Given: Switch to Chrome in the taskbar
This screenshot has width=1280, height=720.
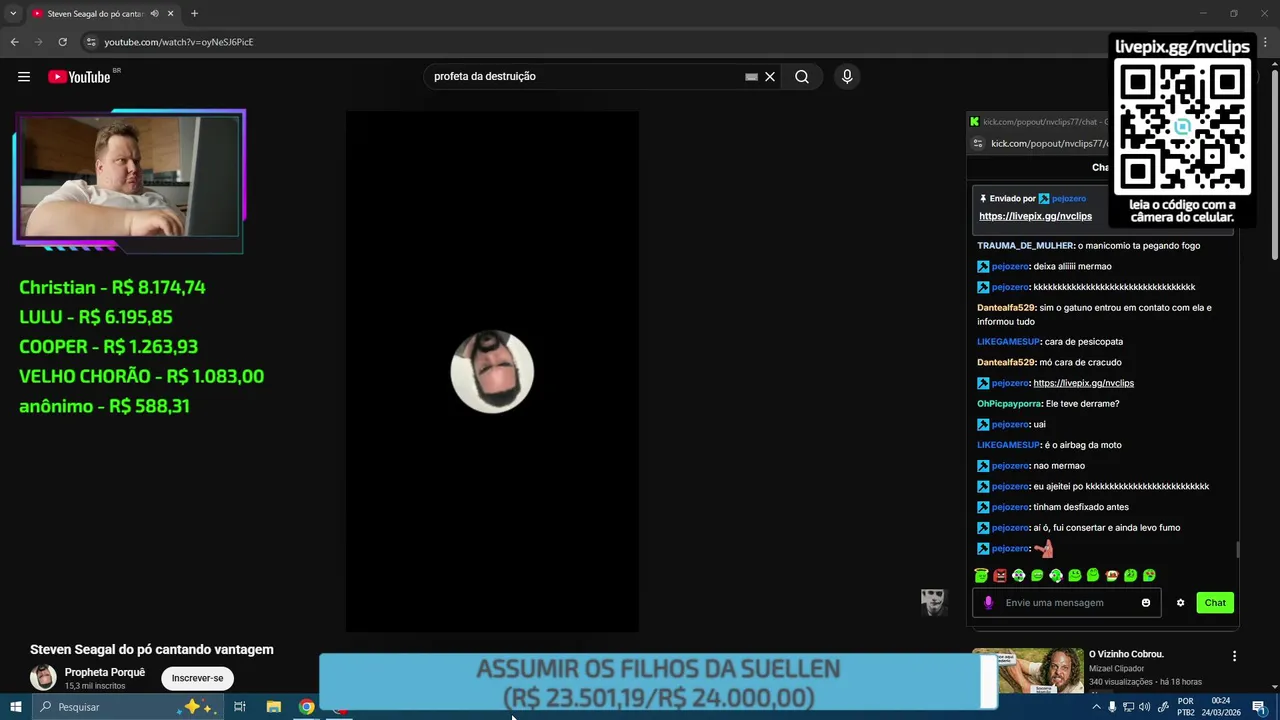Looking at the screenshot, I should pyautogui.click(x=306, y=707).
